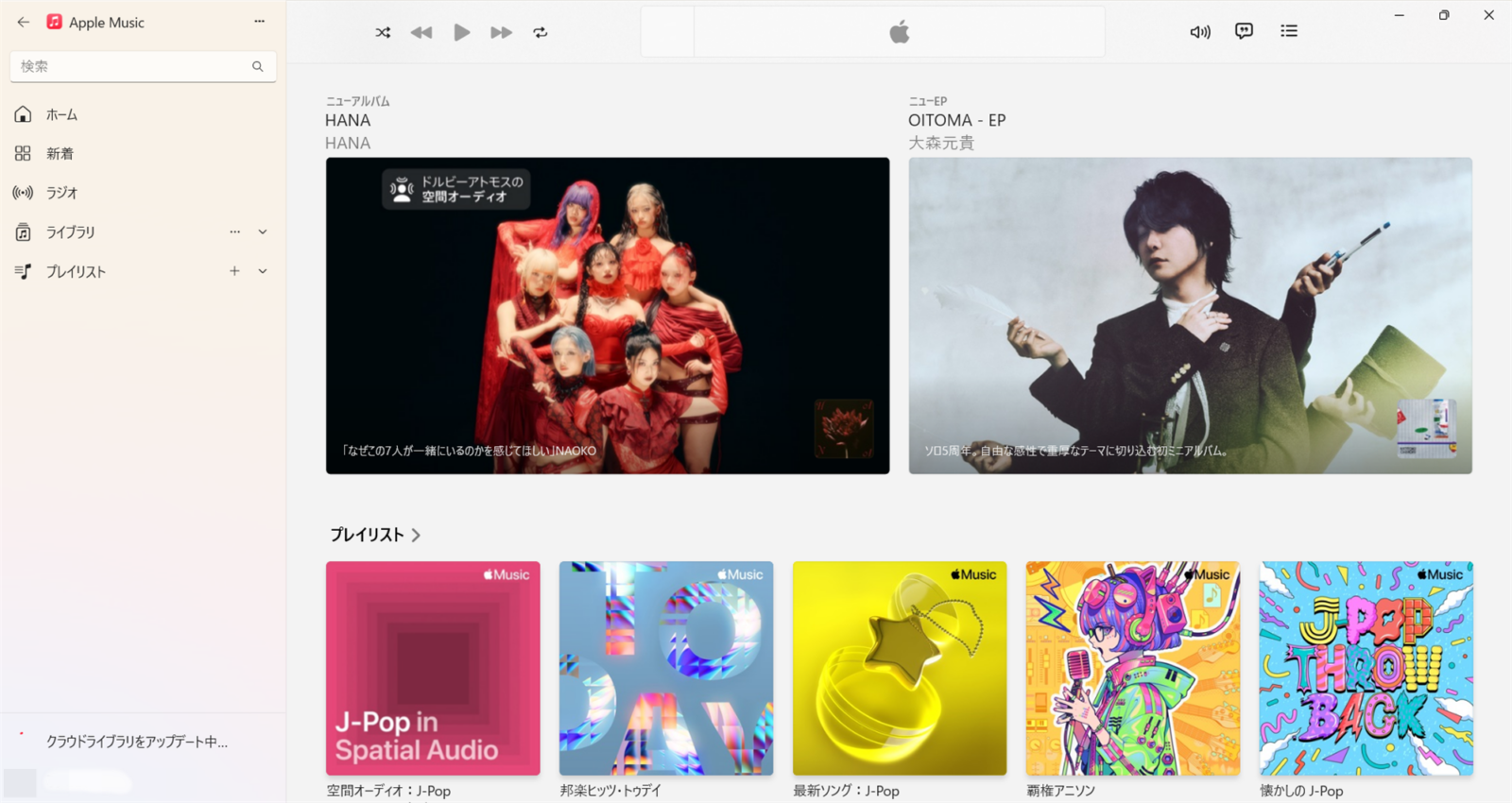The image size is (1512, 803).
Task: Open the volume control
Action: coord(1200,32)
